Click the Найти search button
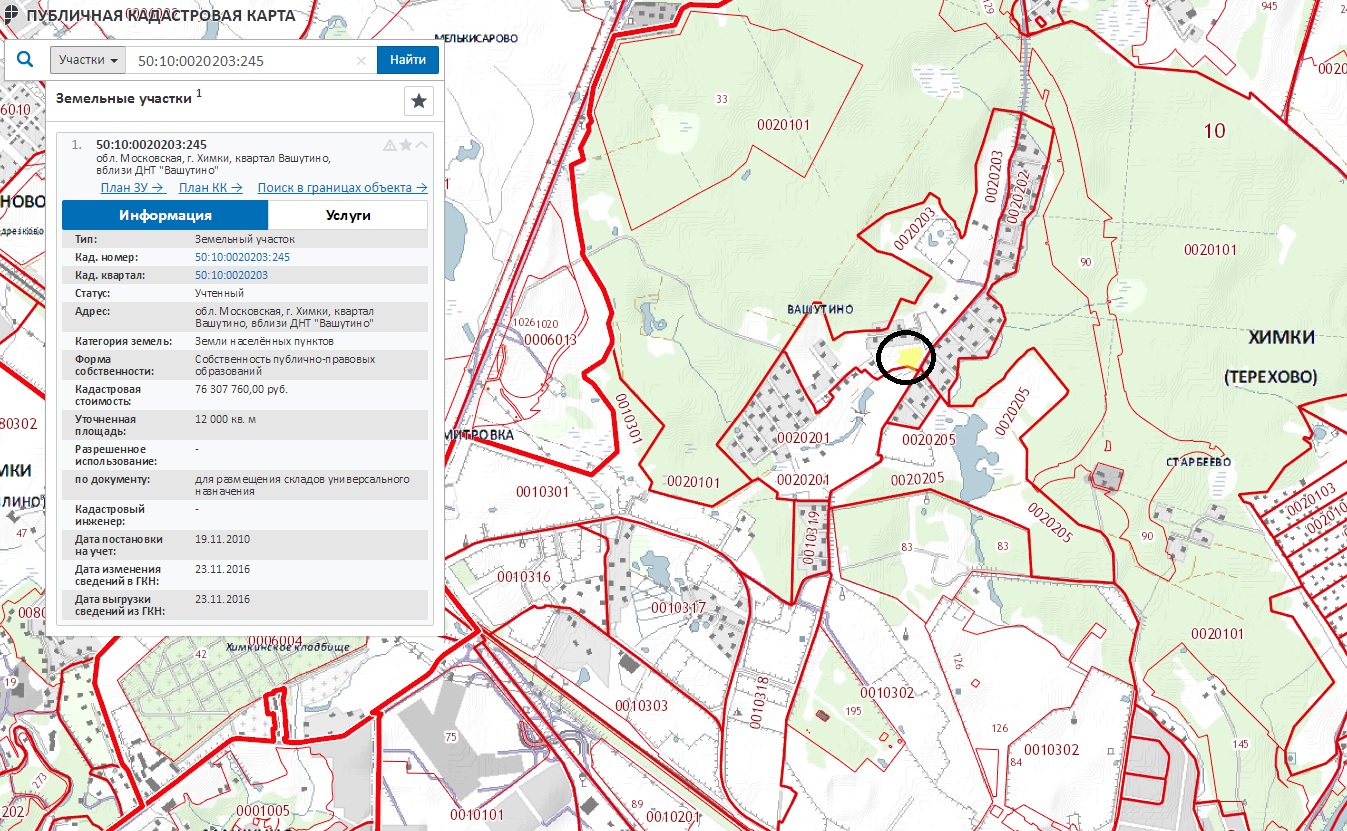Viewport: 1347px width, 831px height. [408, 60]
